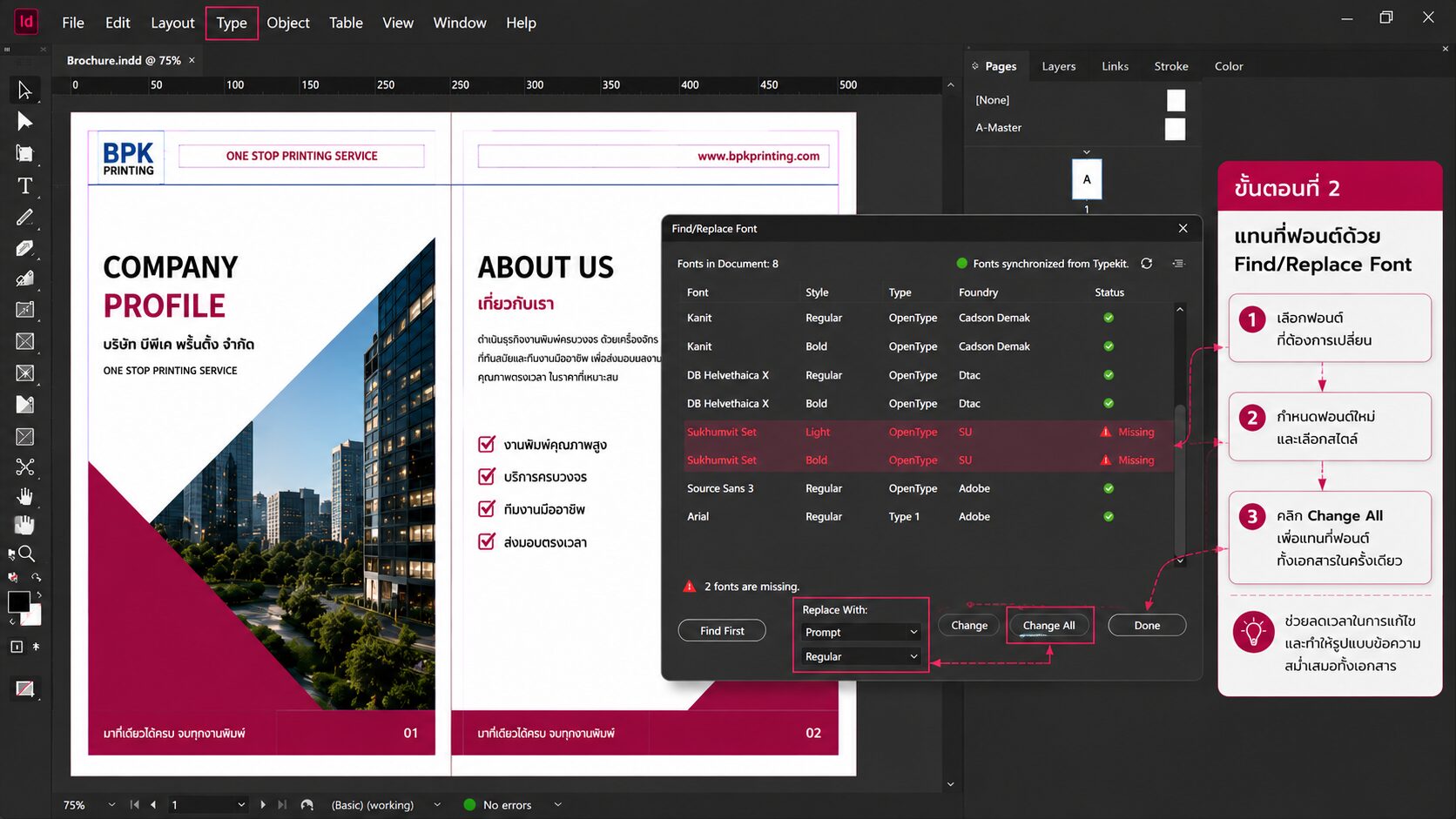Click the font list vertical scrollbar
Image resolution: width=1456 pixels, height=819 pixels.
point(1180,435)
